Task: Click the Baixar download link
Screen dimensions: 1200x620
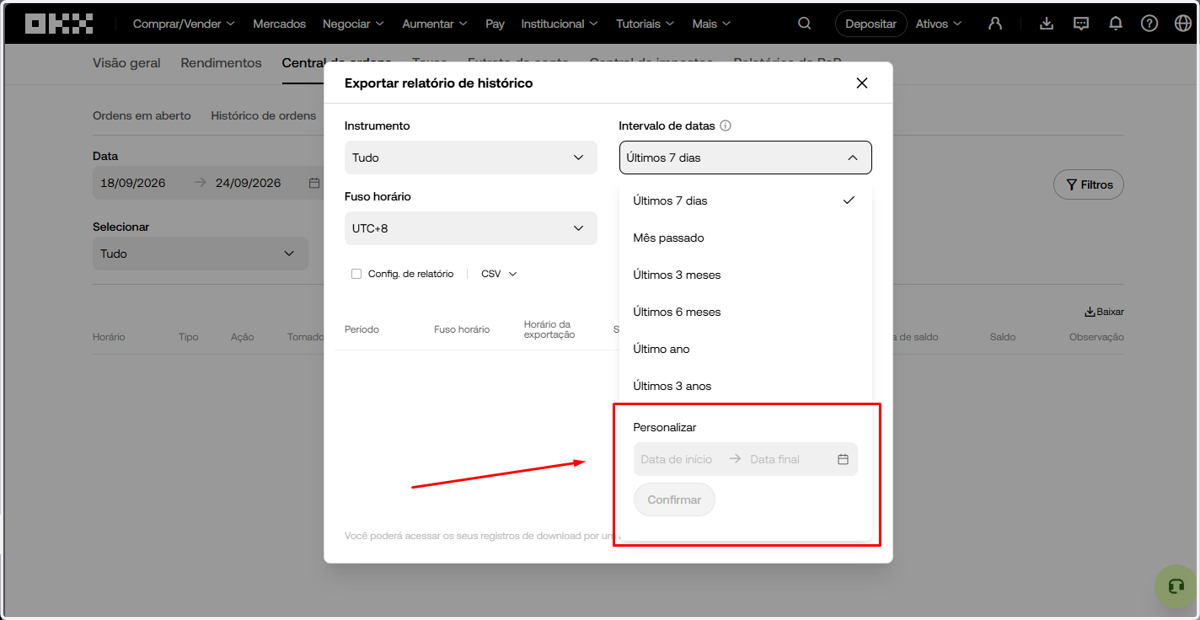Action: [1104, 311]
